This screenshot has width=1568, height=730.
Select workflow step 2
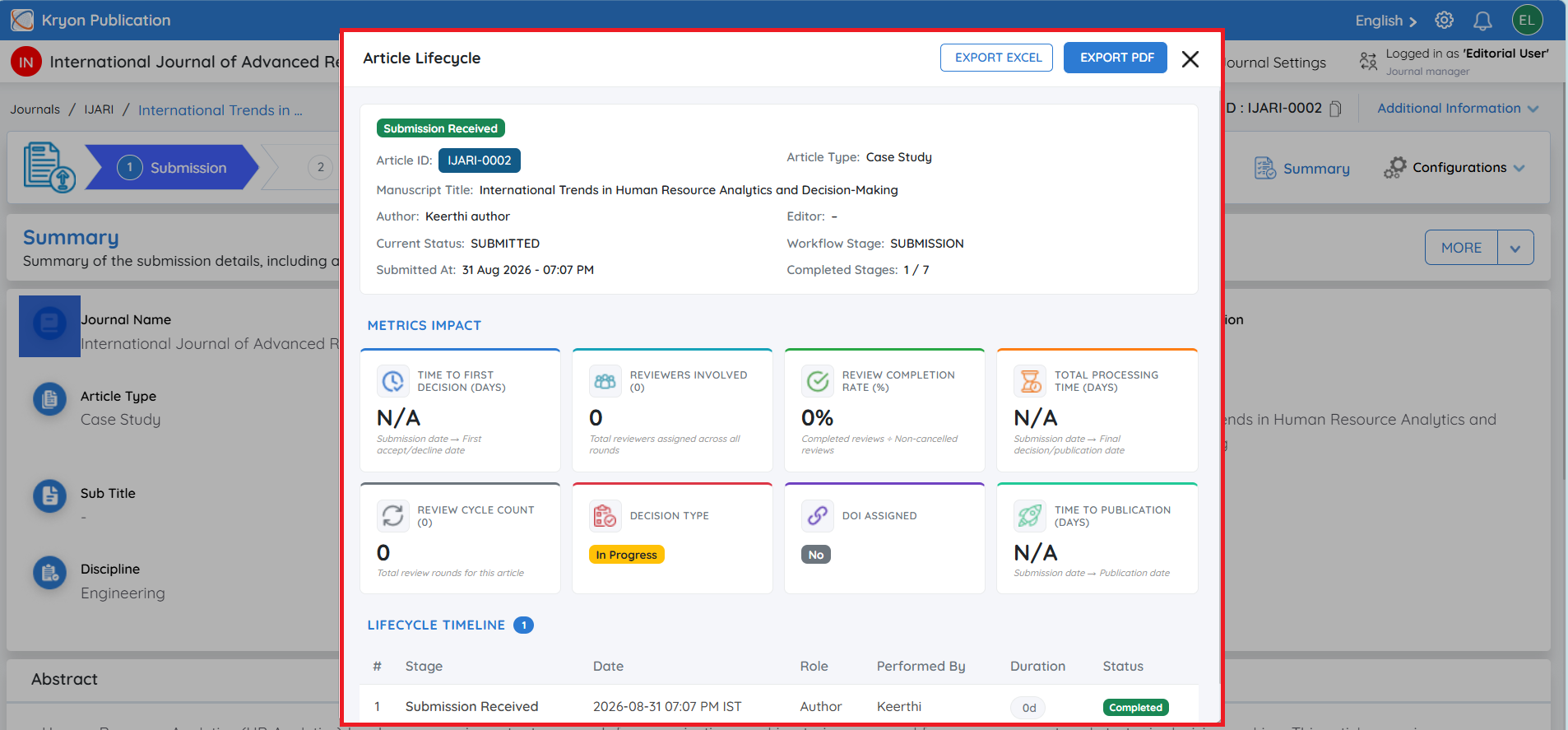[x=320, y=168]
